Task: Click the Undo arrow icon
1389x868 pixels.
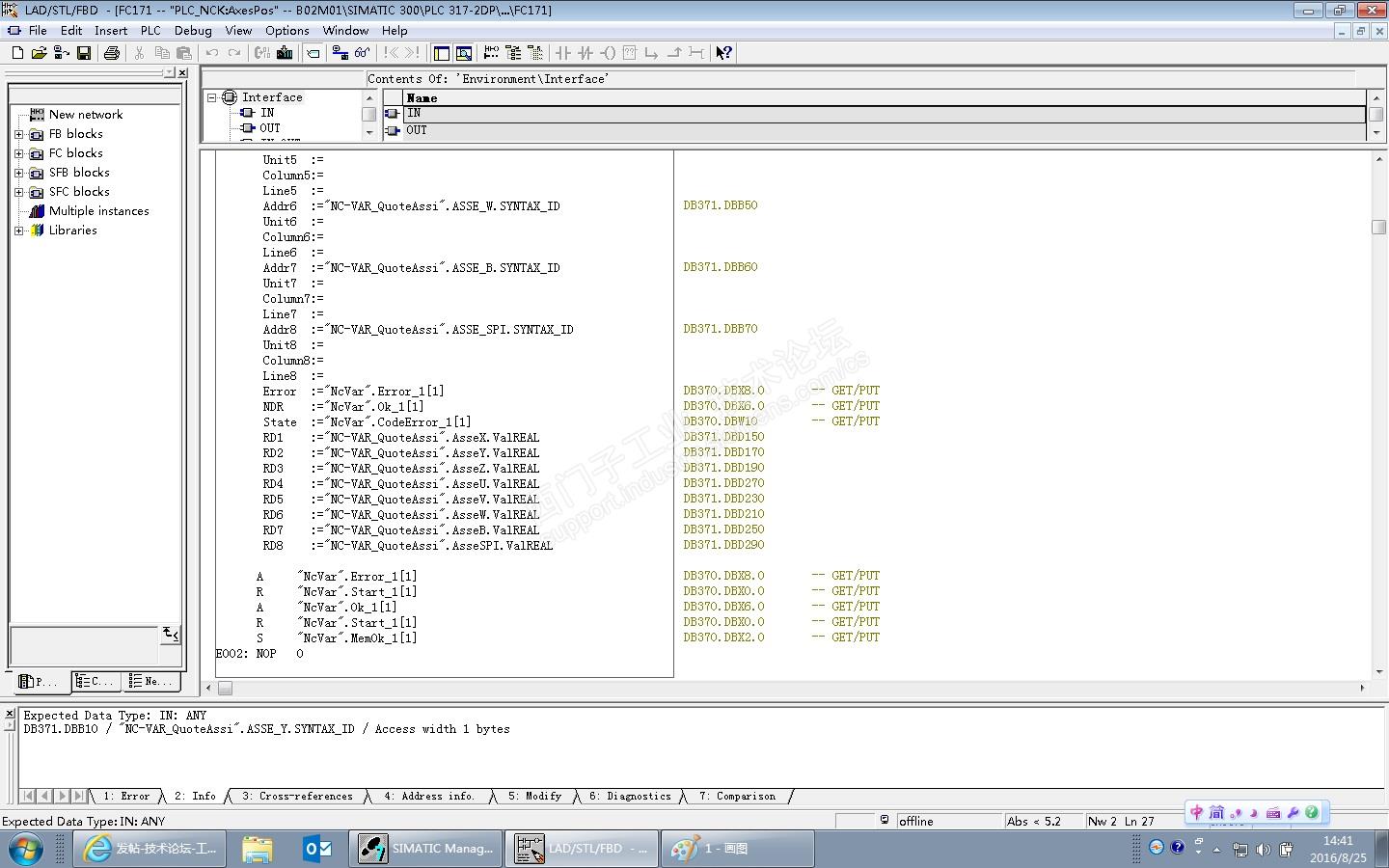Action: (212, 53)
